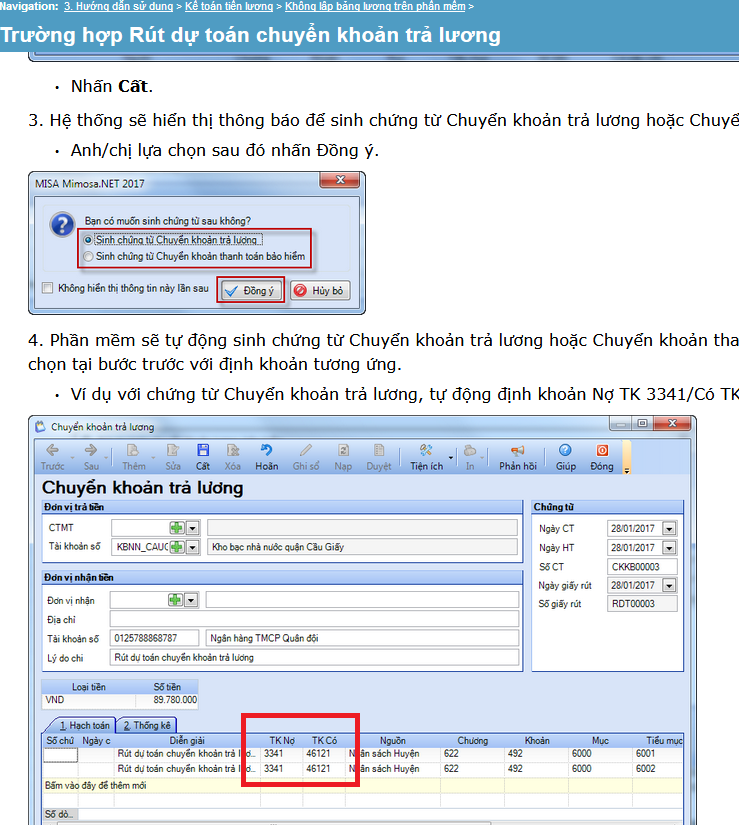
Task: Open the Tiện ích utilities tool icon
Action: (426, 450)
